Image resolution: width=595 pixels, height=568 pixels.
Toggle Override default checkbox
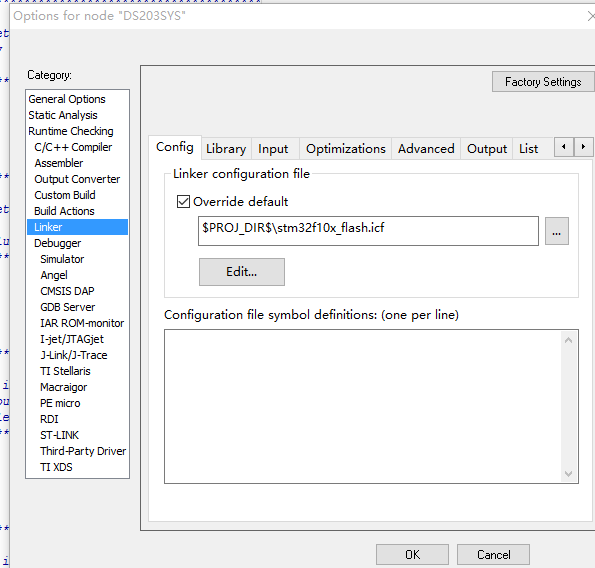(183, 201)
